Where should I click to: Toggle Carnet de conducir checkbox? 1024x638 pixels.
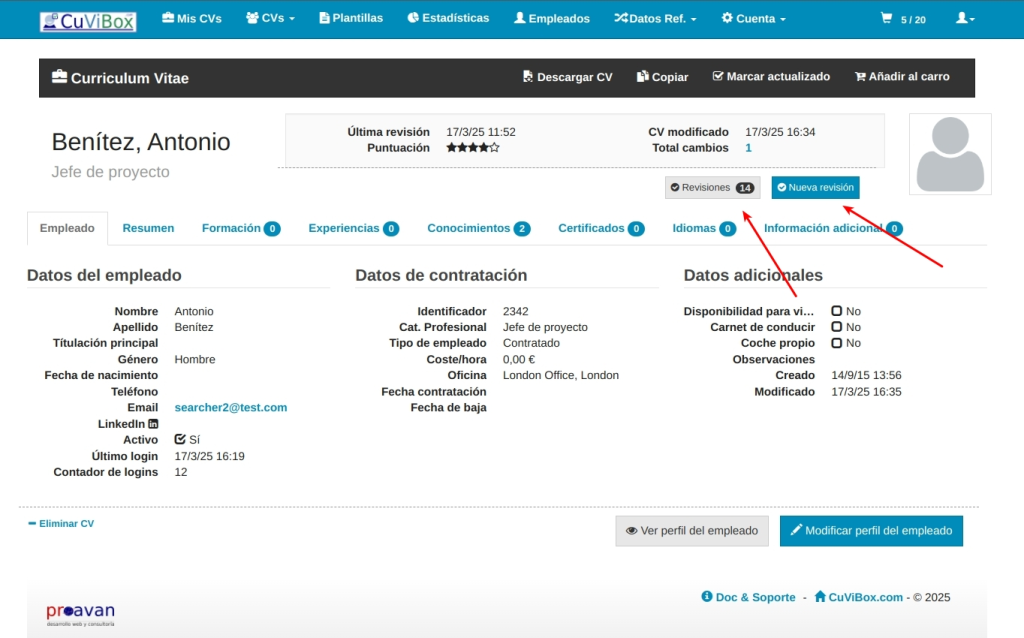pyautogui.click(x=837, y=327)
